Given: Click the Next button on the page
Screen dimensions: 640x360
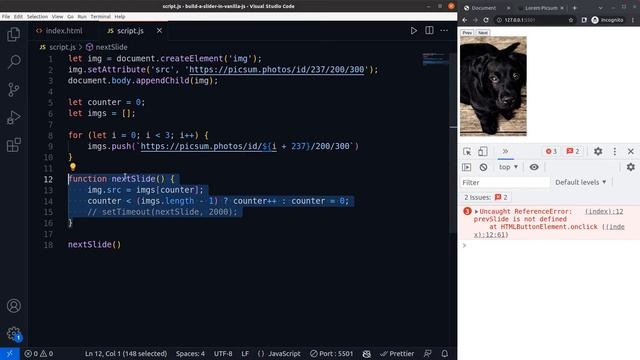Looking at the screenshot, I should point(483,33).
